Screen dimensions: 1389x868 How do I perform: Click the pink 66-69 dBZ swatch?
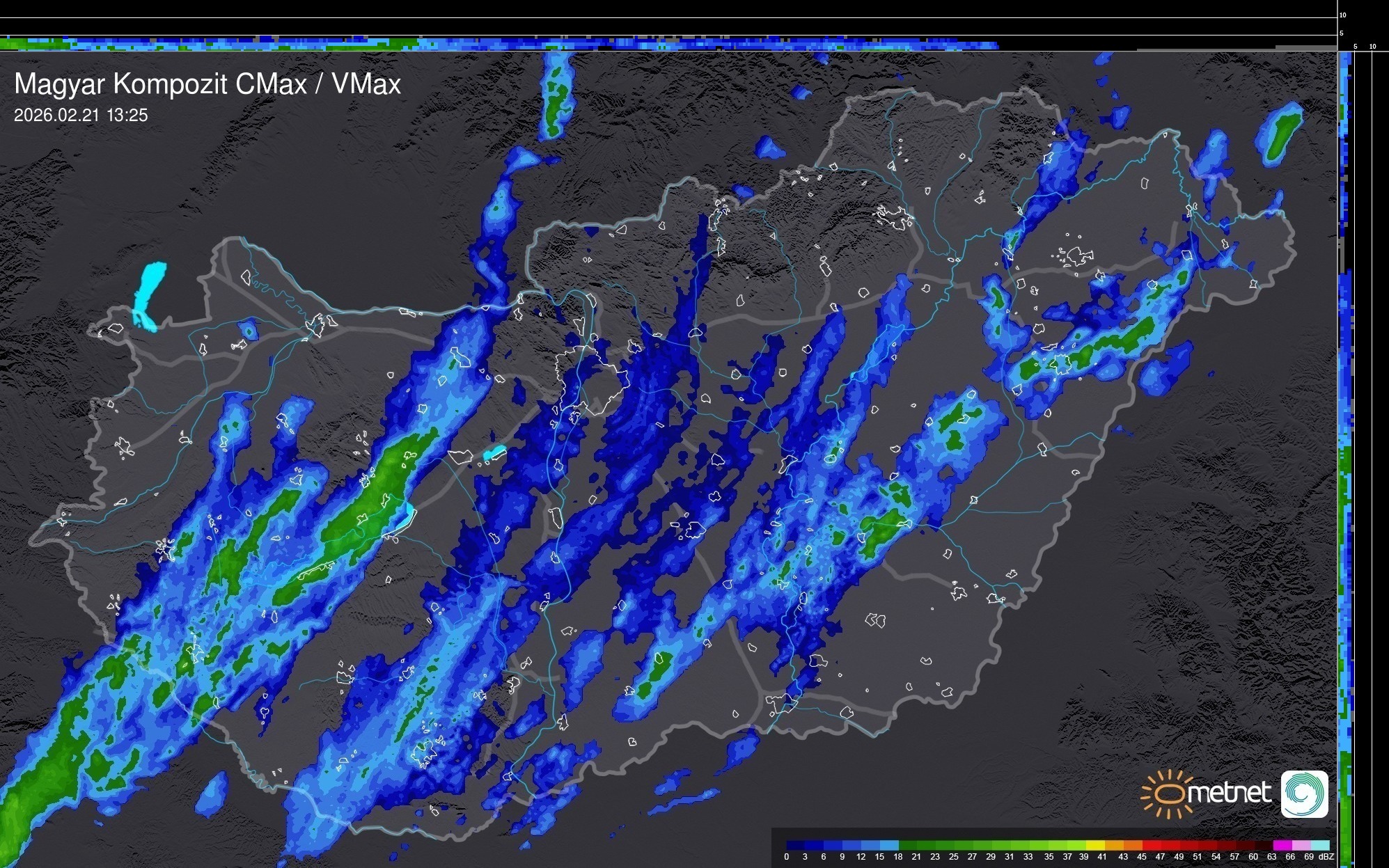1301,845
